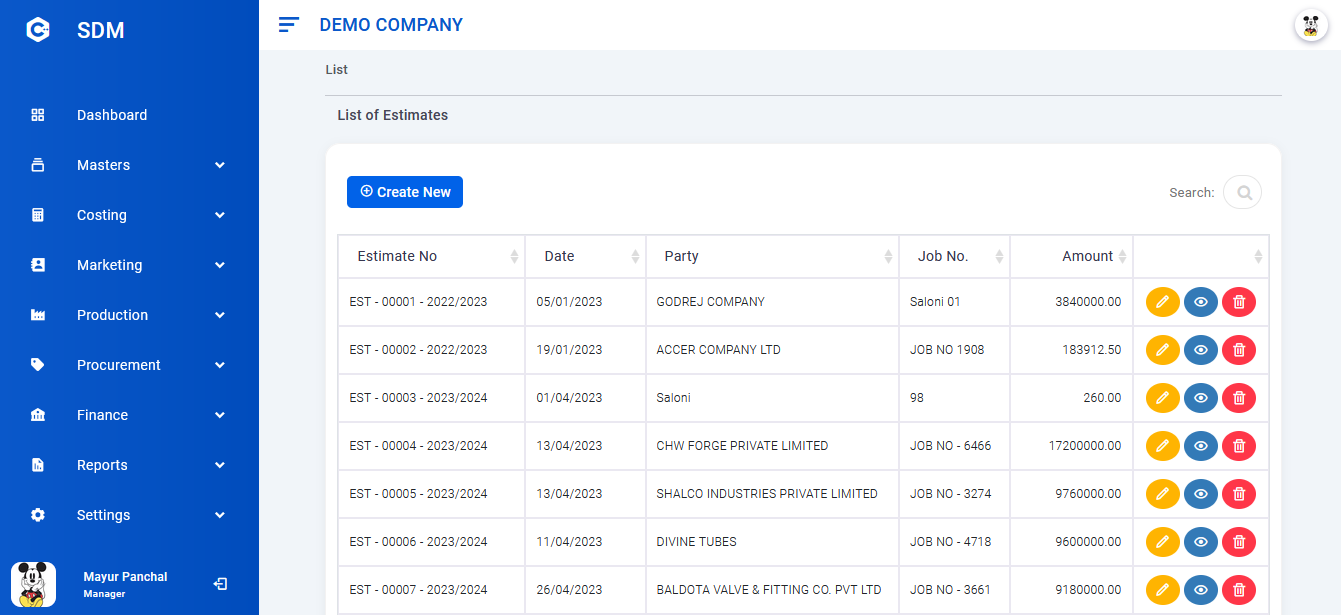
Task: Click the Procurement tag icon
Action: [38, 365]
